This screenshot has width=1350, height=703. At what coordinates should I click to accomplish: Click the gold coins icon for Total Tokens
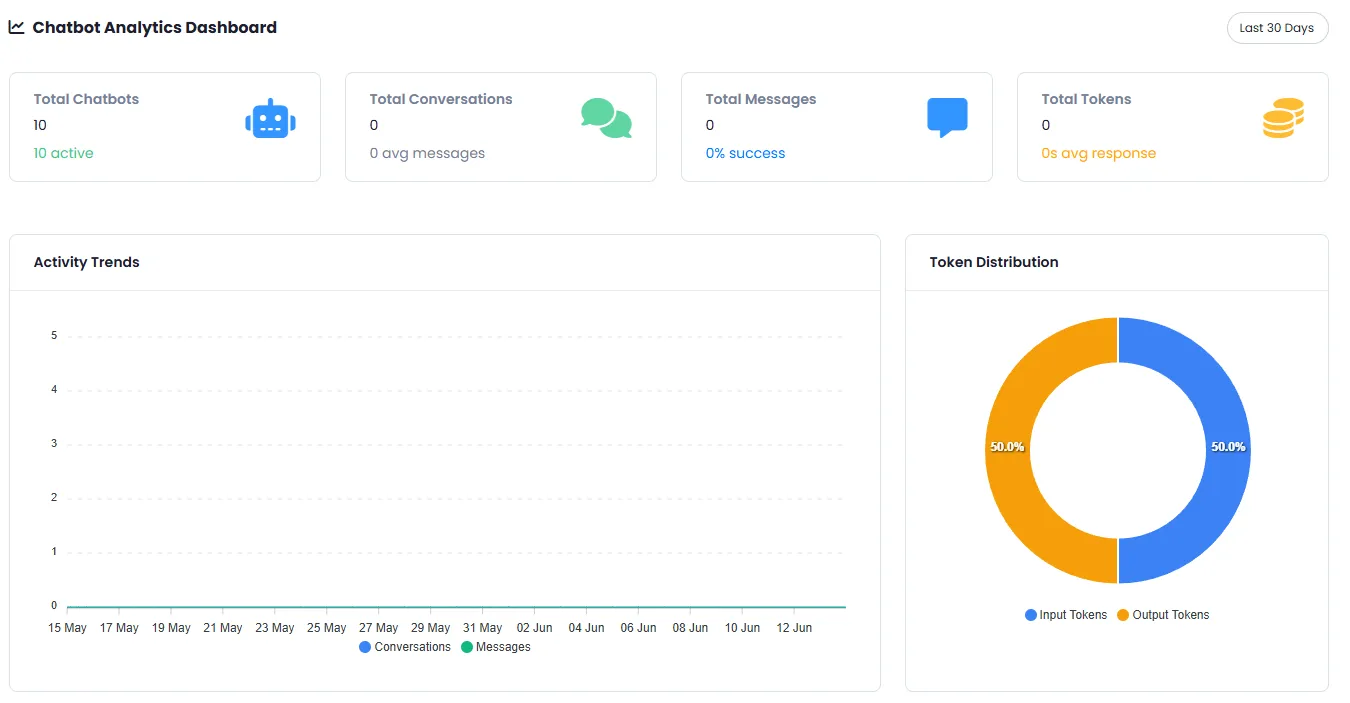coord(1283,118)
